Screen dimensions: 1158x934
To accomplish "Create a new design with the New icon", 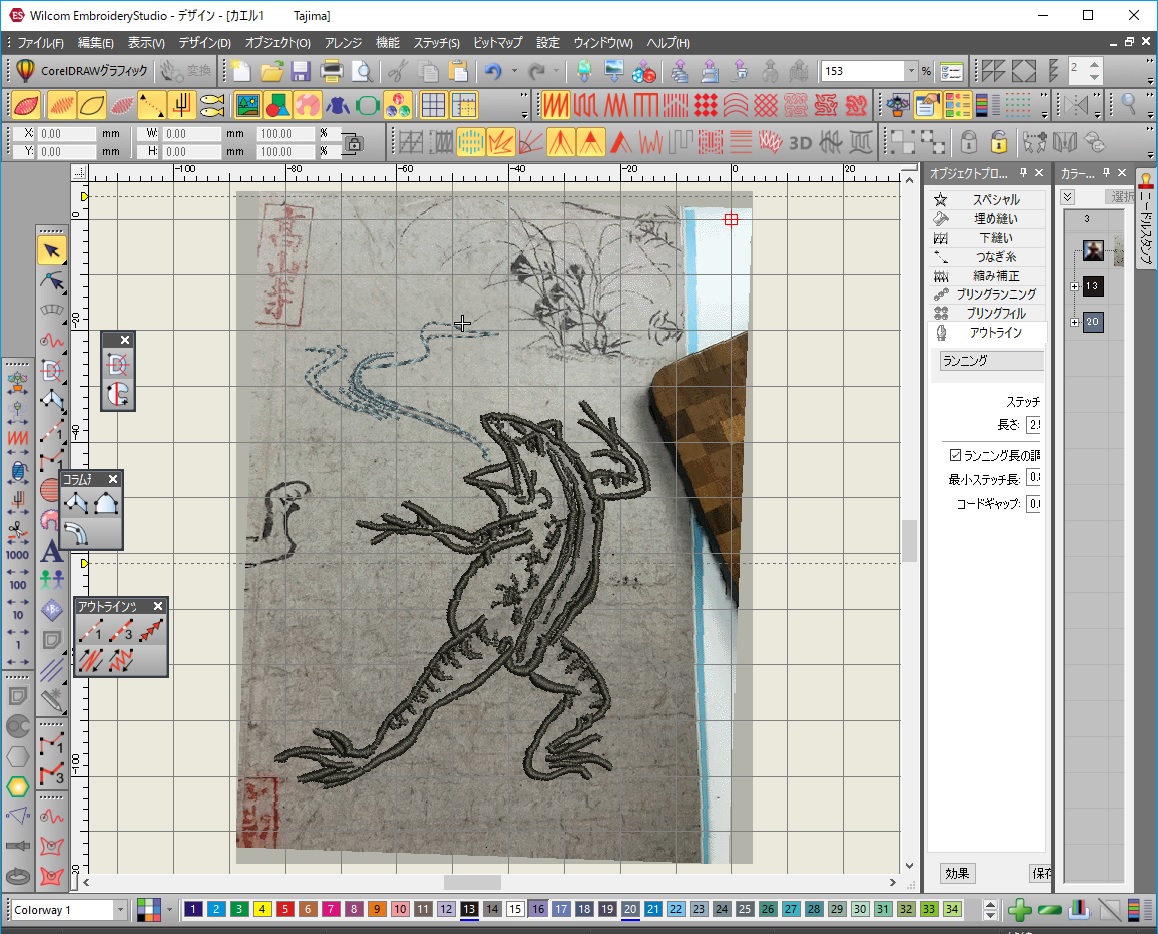I will pos(240,71).
